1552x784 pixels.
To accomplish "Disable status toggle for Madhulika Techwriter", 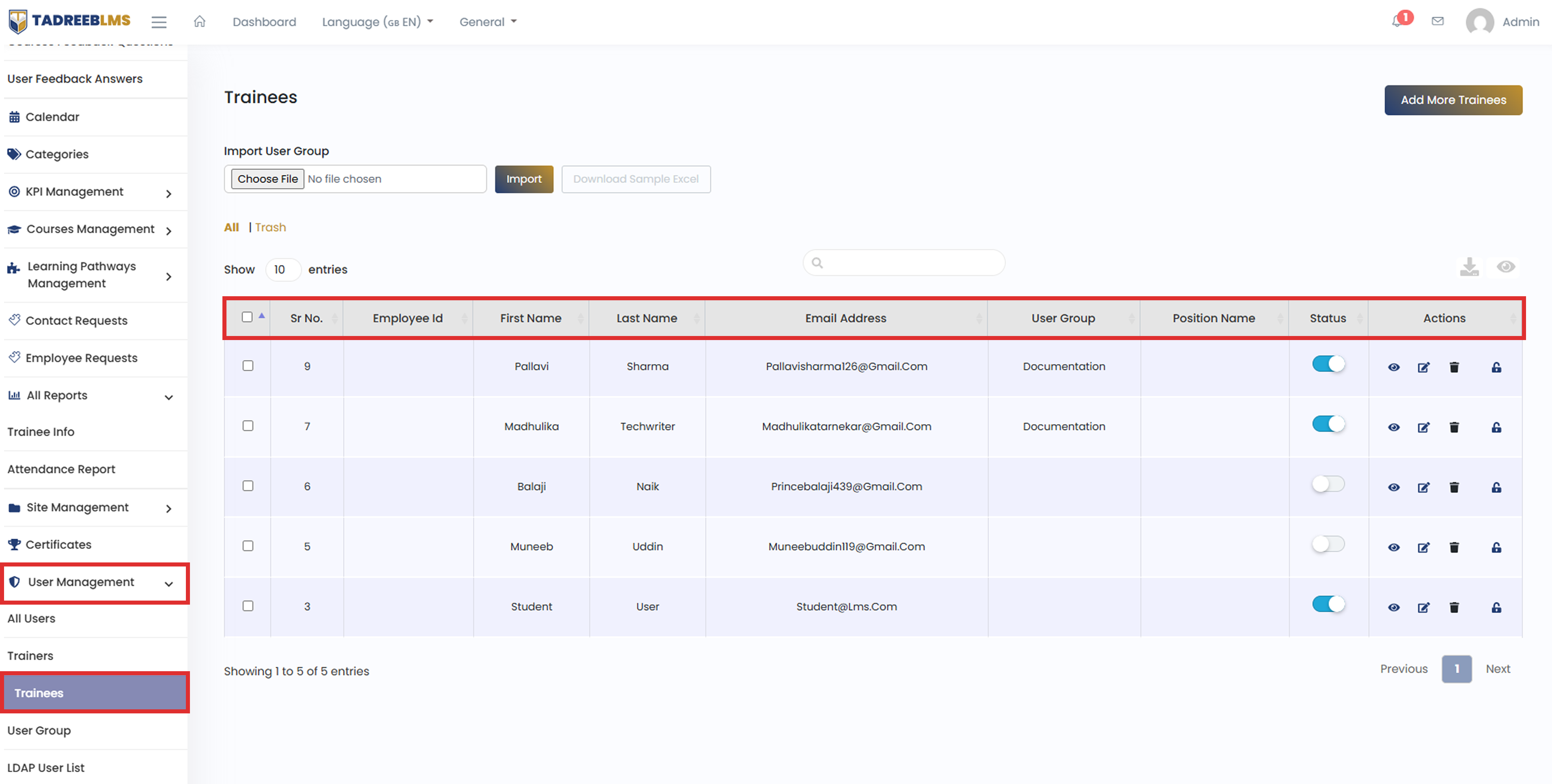I will tap(1328, 424).
